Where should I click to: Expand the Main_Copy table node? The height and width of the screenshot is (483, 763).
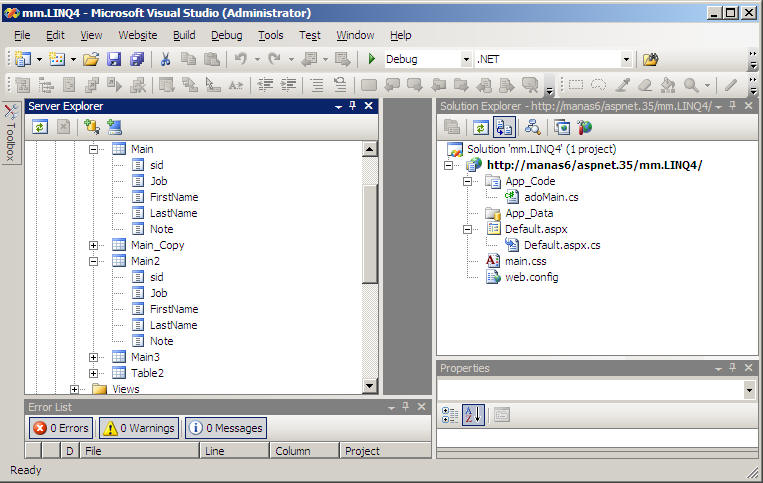[93, 246]
